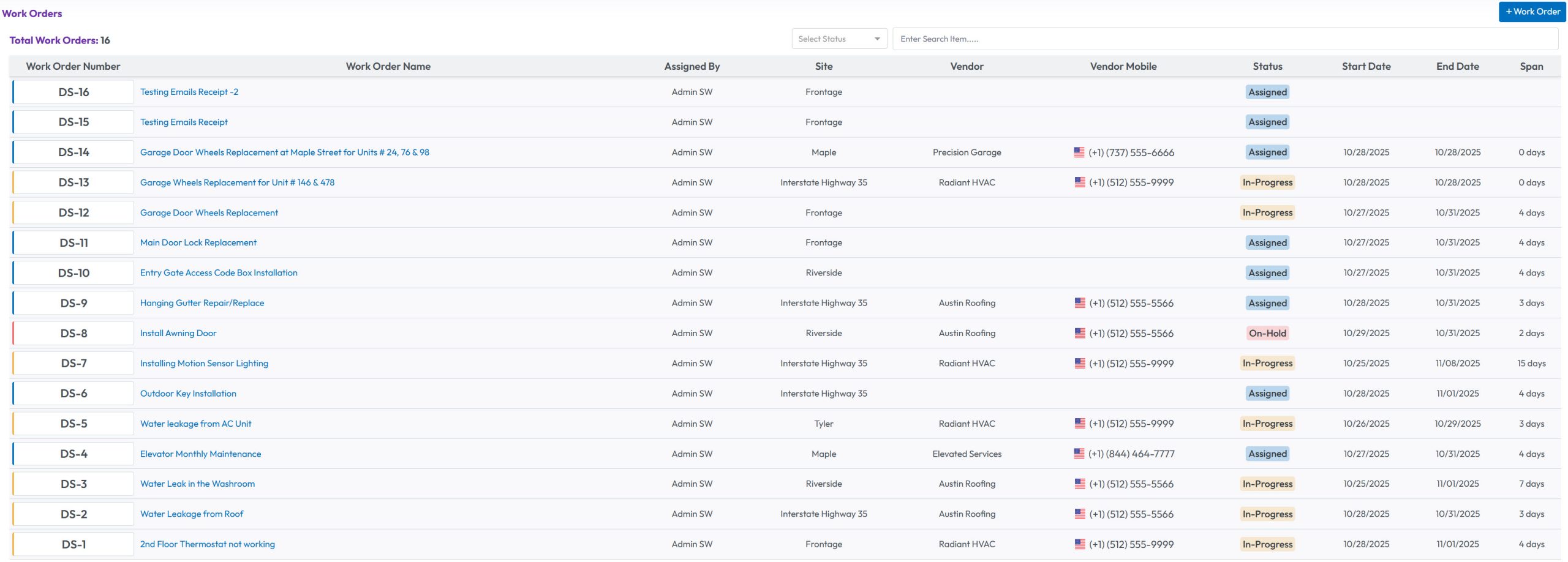The height and width of the screenshot is (562, 1568).
Task: Focus the Enter Search Item field
Action: coord(1225,39)
